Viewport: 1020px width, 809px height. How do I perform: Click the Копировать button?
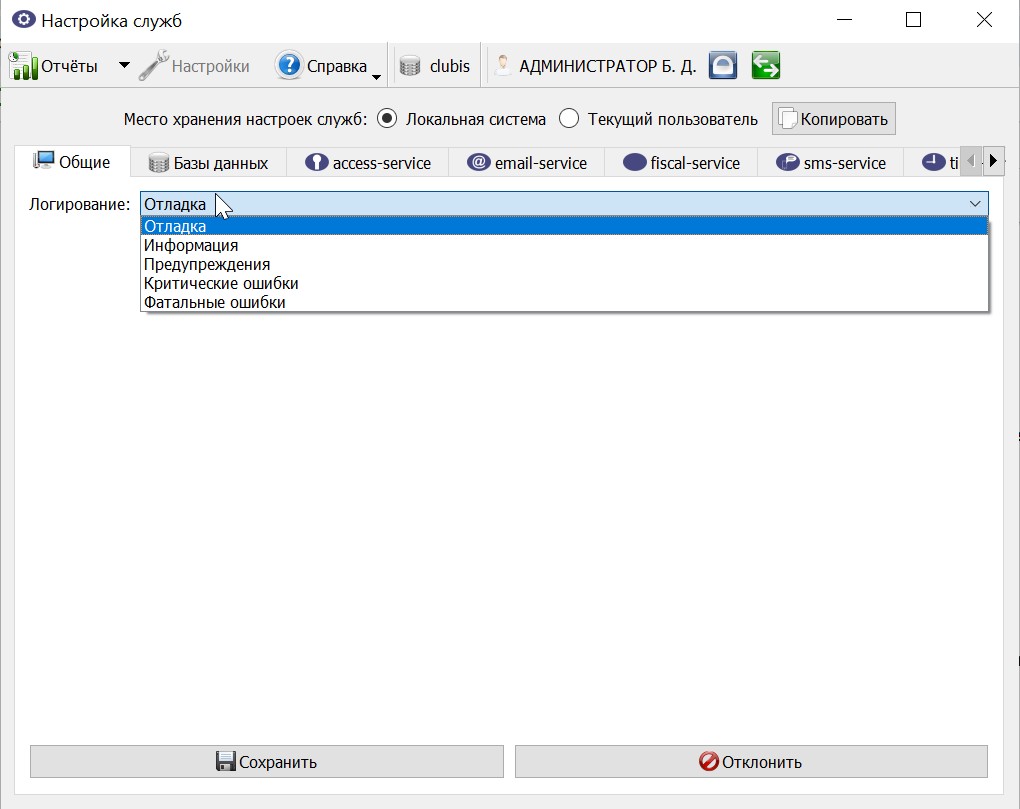coord(833,119)
